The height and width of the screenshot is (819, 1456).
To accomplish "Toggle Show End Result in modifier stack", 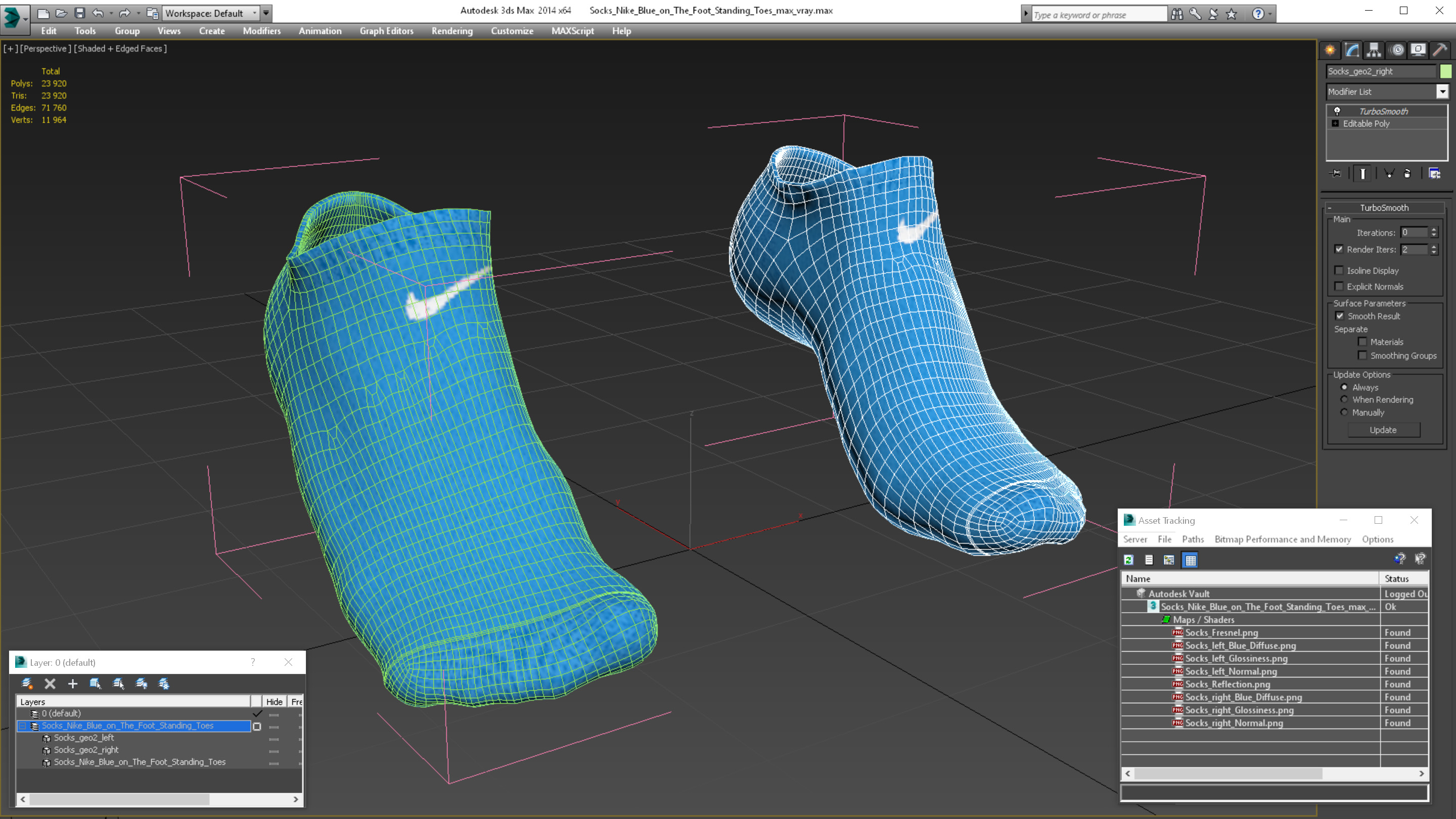I will point(1363,173).
